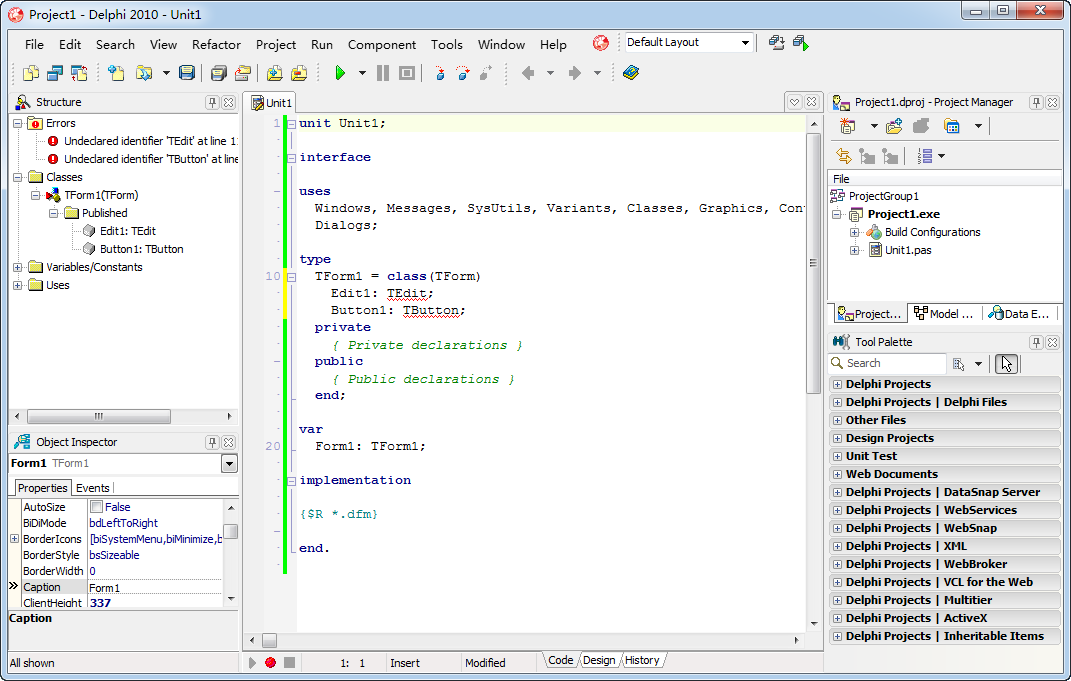Select the Unit1 editor tab

tap(272, 103)
